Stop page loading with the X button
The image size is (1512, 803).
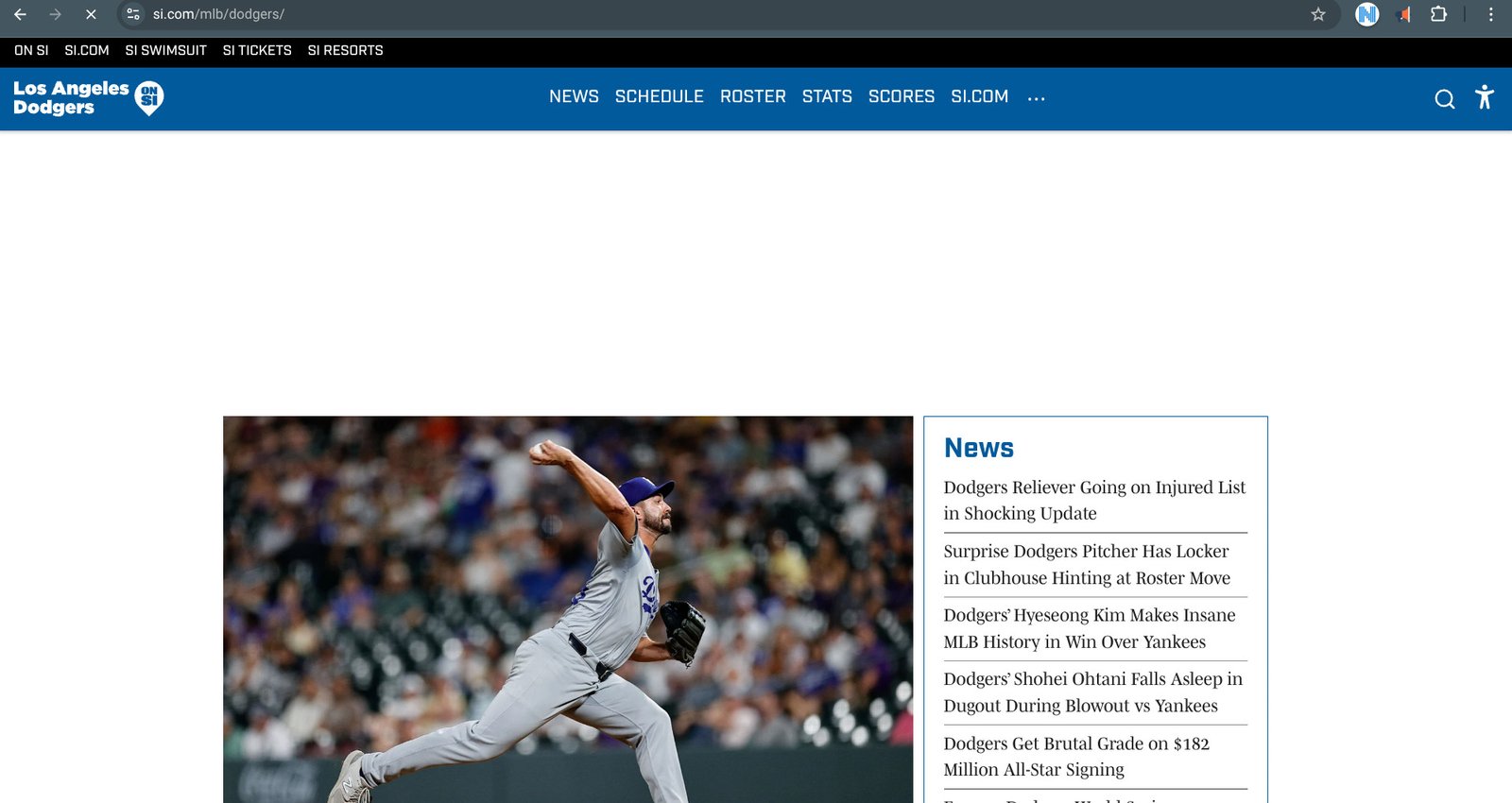point(91,14)
